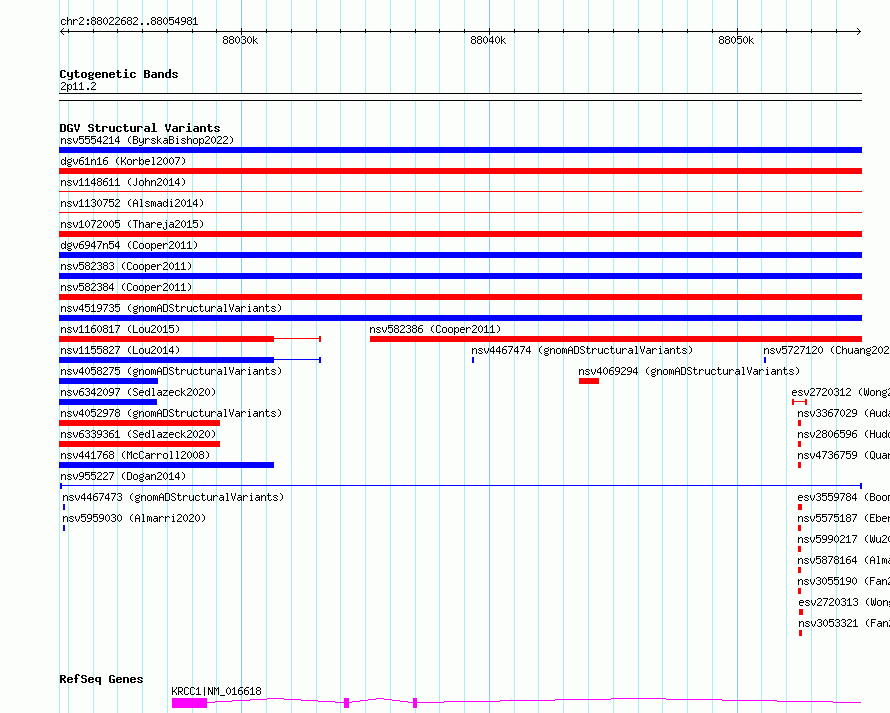Viewport: 890px width, 713px height.
Task: Click nsv3053321 variant label
Action: tap(844, 623)
